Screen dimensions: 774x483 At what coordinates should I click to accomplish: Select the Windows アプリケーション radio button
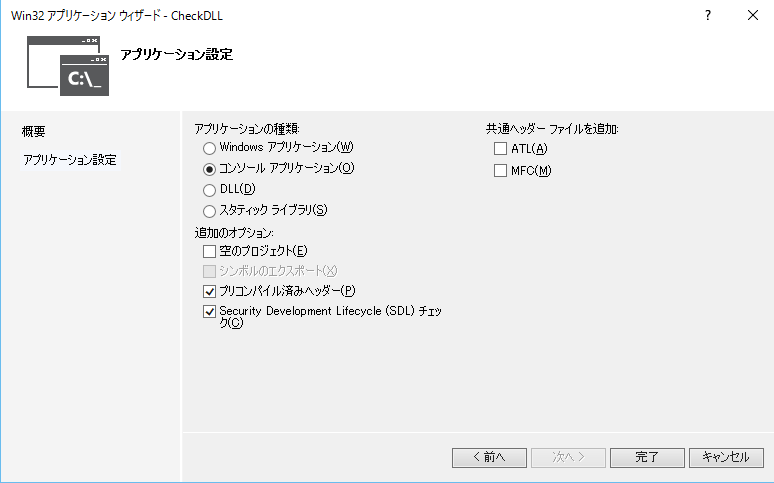(209, 148)
